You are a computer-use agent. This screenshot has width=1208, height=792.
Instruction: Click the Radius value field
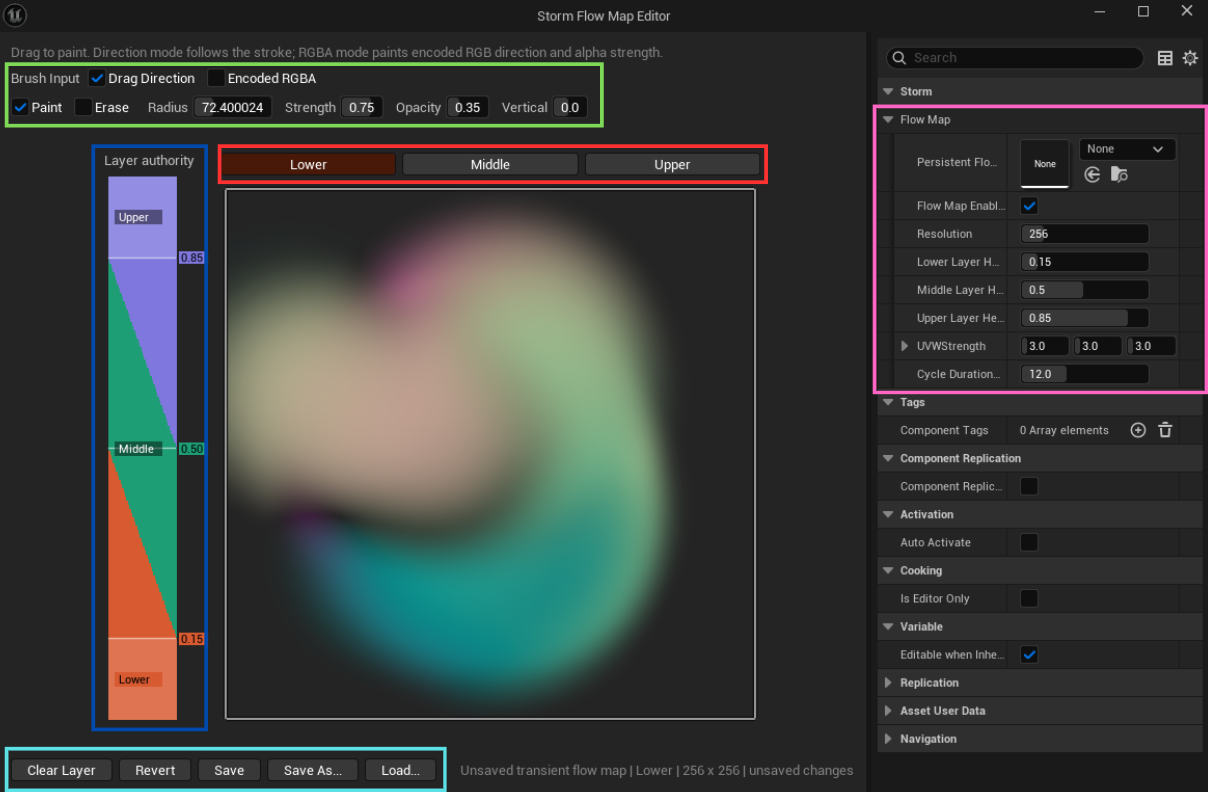[233, 107]
